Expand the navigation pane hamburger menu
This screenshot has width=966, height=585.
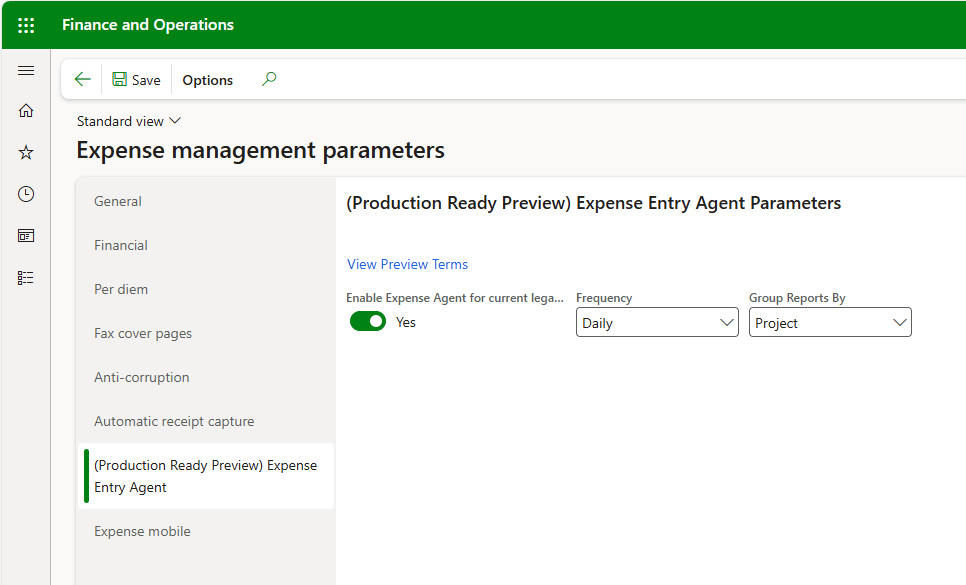click(x=26, y=71)
